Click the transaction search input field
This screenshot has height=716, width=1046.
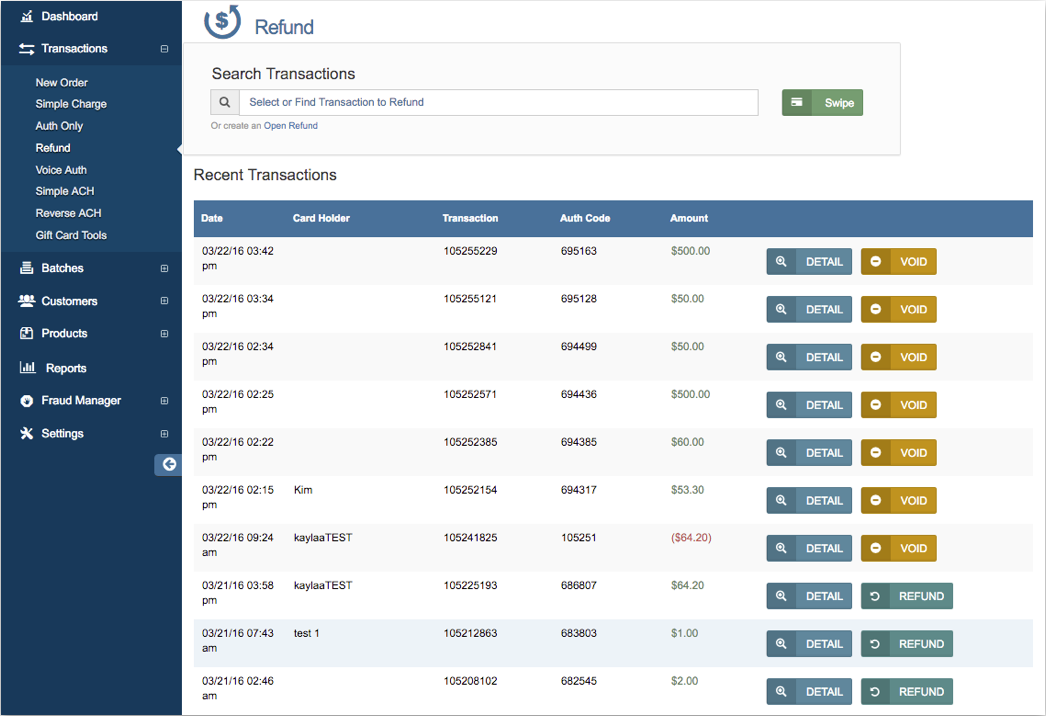498,102
